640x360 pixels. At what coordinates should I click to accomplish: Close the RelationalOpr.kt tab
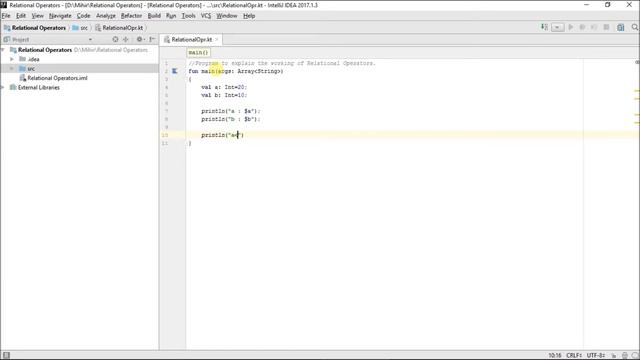[x=217, y=40]
